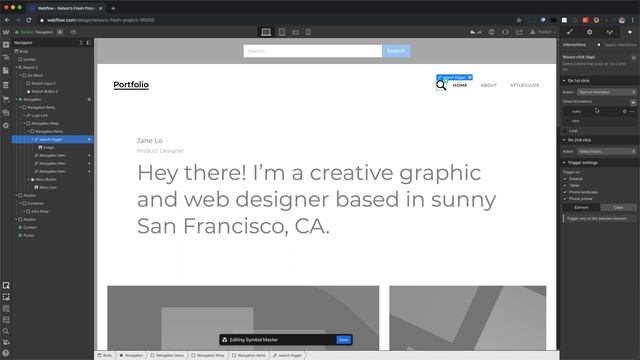Select Search Button 2 in Navigator

53,91
